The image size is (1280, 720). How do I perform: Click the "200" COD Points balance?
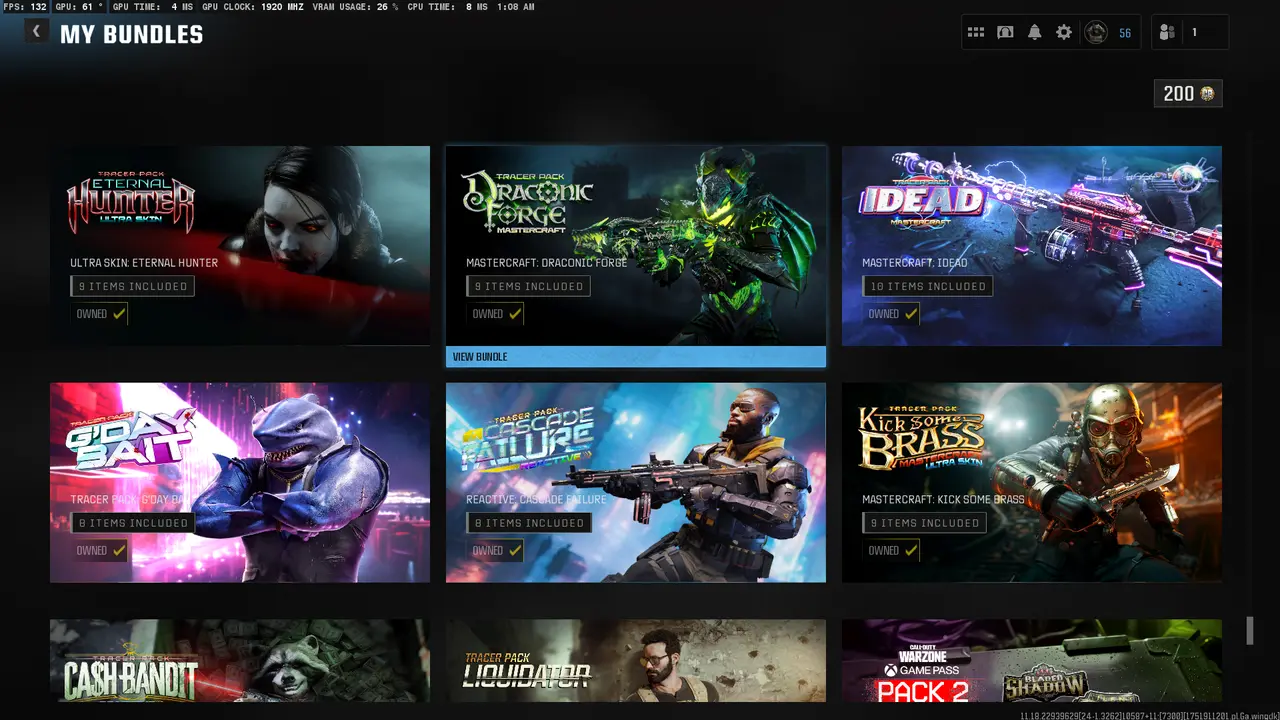pyautogui.click(x=1179, y=93)
